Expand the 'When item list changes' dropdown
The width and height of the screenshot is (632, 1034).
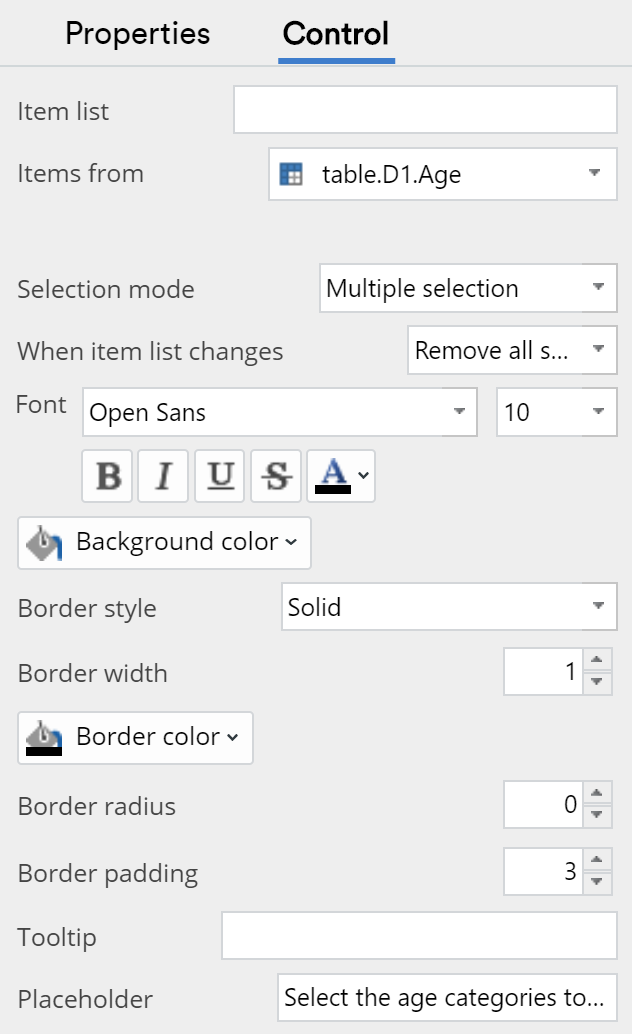coord(512,350)
